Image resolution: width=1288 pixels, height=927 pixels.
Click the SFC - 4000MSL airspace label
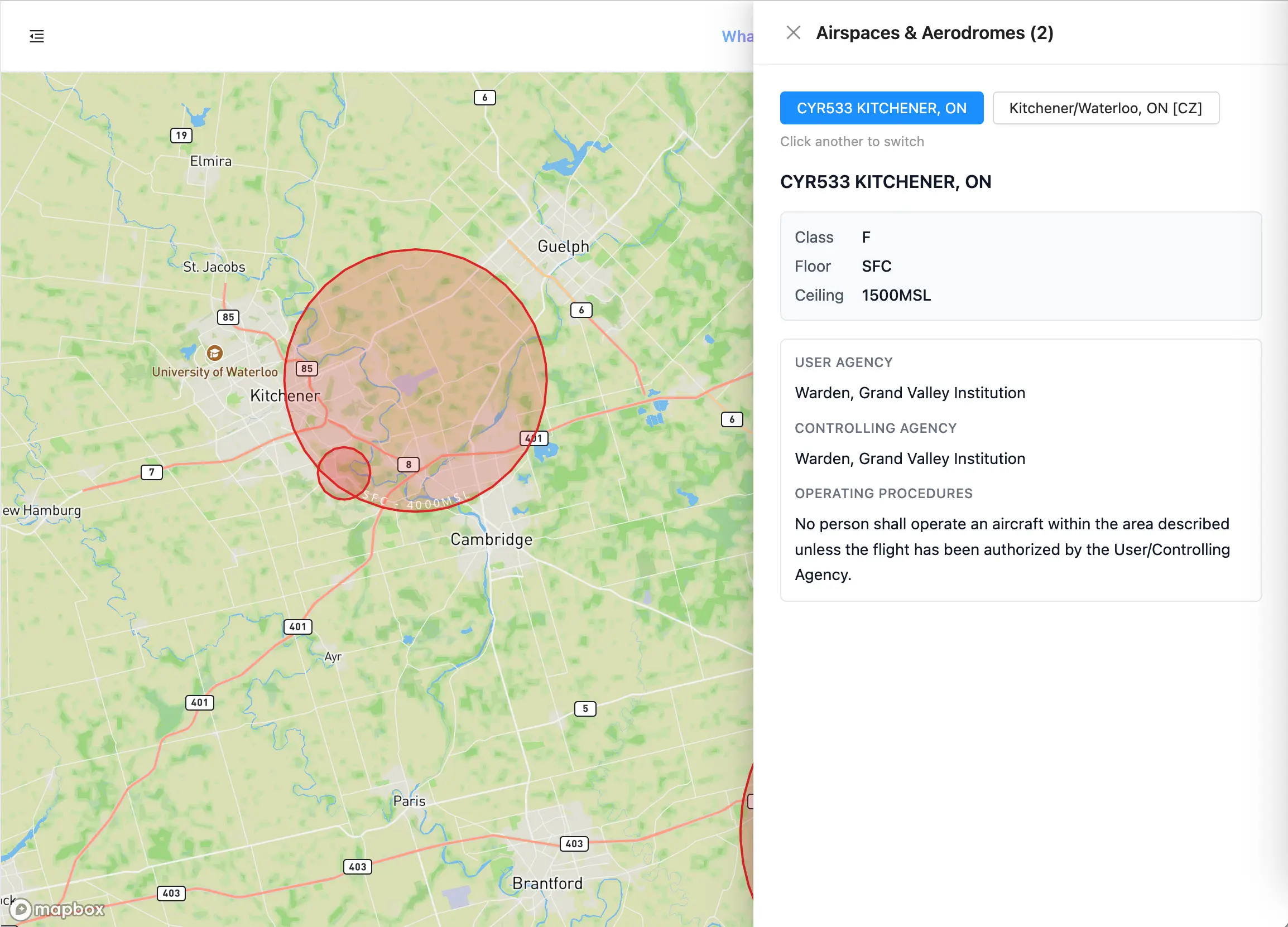coord(415,500)
